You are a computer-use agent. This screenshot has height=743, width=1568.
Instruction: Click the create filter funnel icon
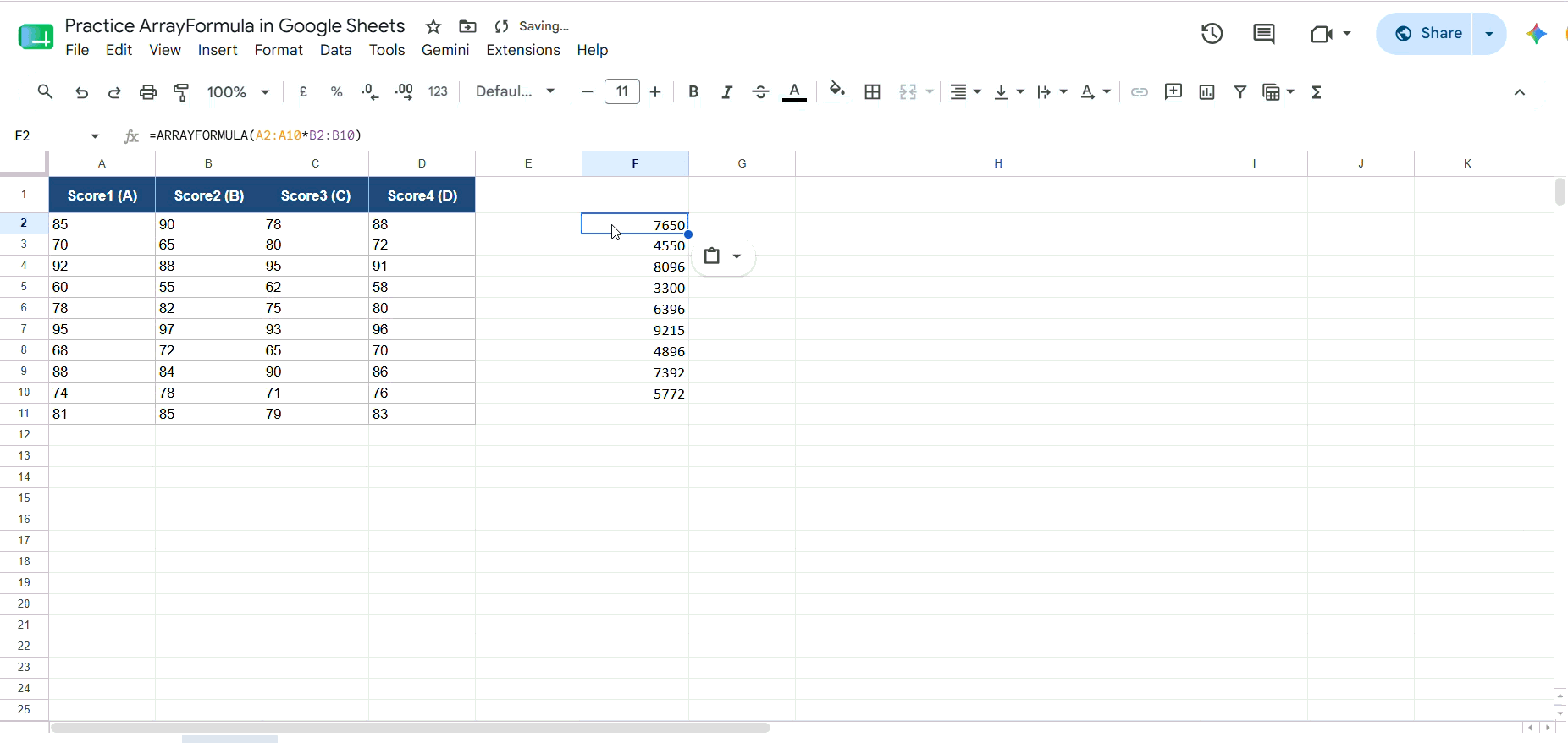point(1239,92)
